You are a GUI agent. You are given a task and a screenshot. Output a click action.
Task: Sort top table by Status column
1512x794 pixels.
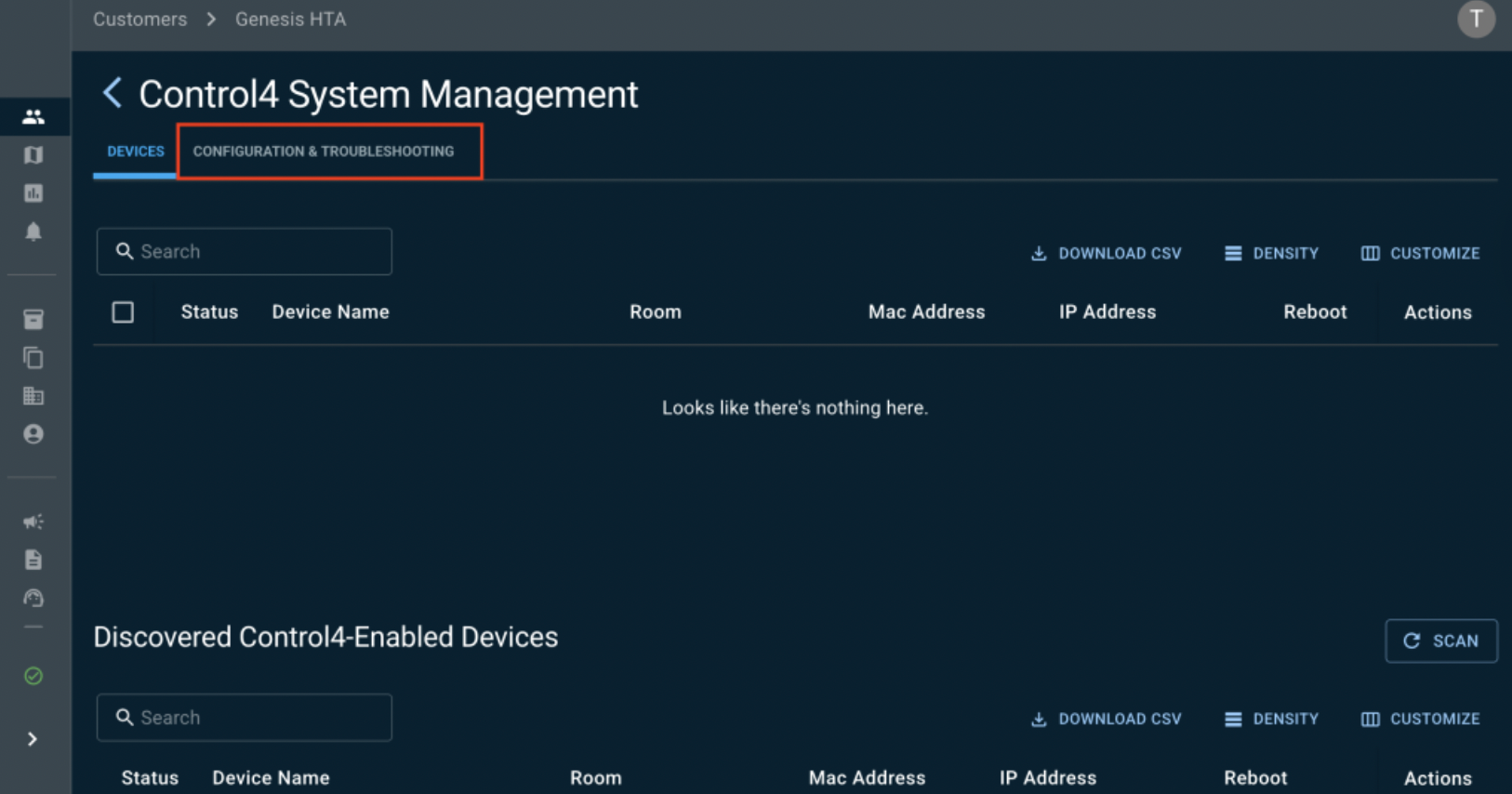209,312
